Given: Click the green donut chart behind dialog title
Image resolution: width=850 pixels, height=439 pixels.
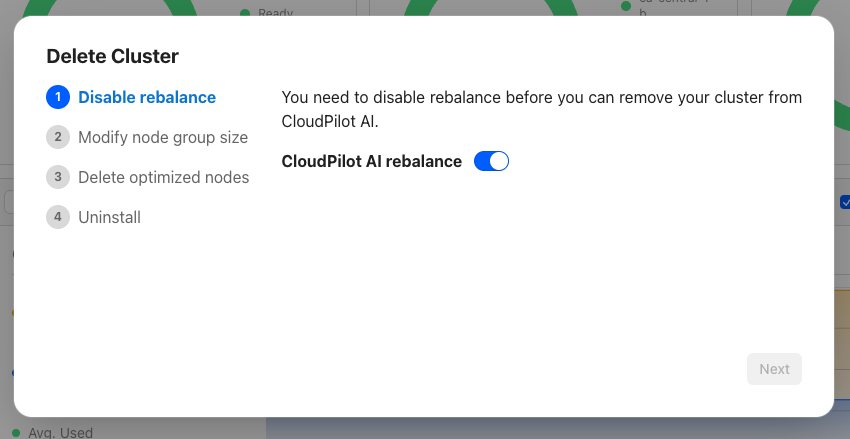Looking at the screenshot, I should (120, 8).
